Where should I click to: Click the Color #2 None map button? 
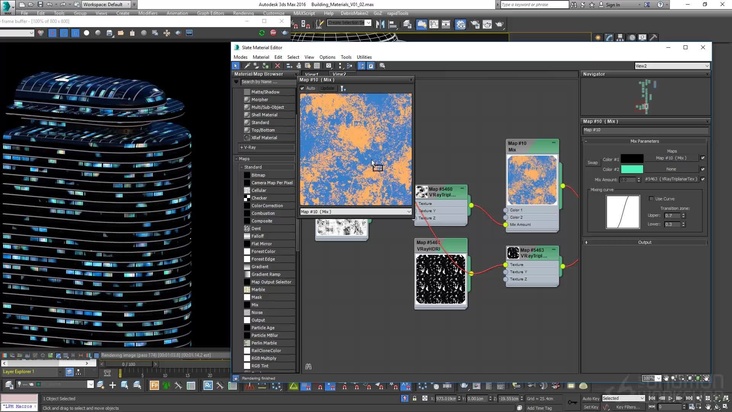[672, 168]
